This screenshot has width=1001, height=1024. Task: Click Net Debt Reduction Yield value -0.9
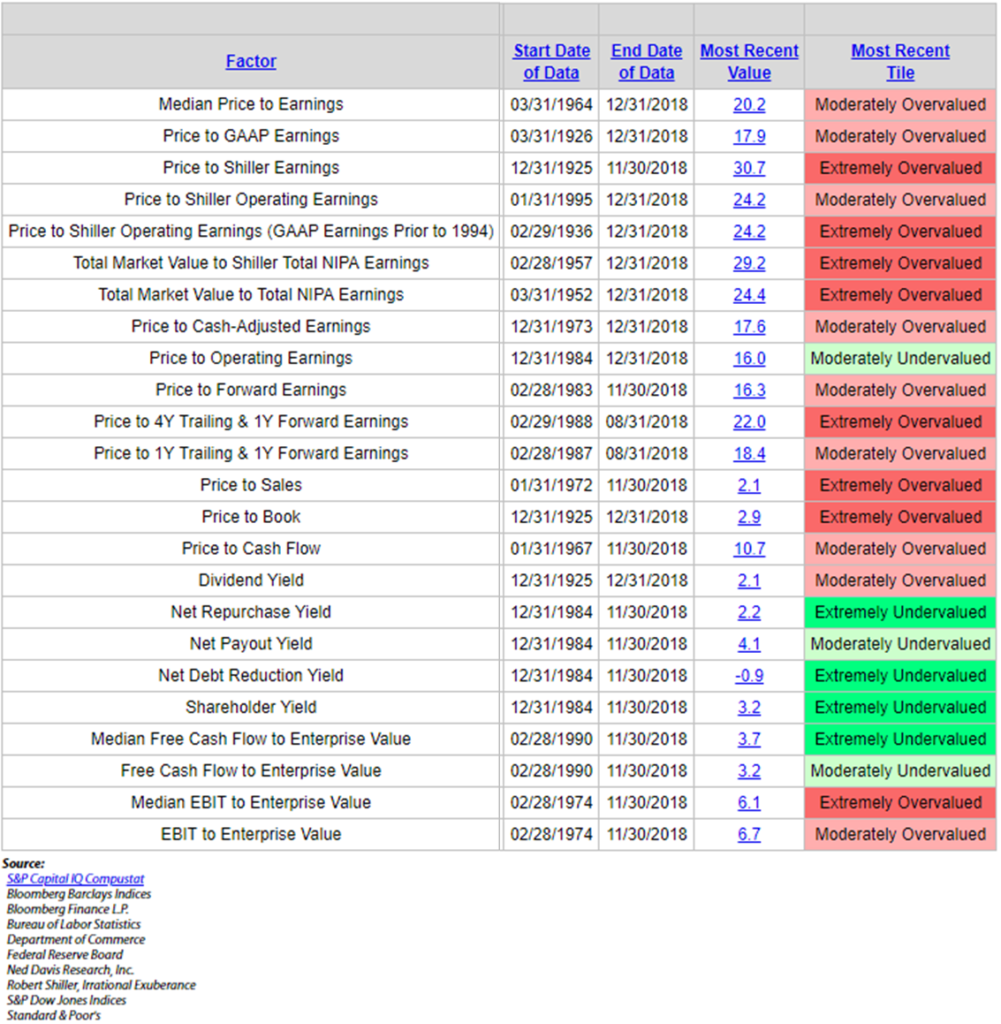click(x=749, y=676)
